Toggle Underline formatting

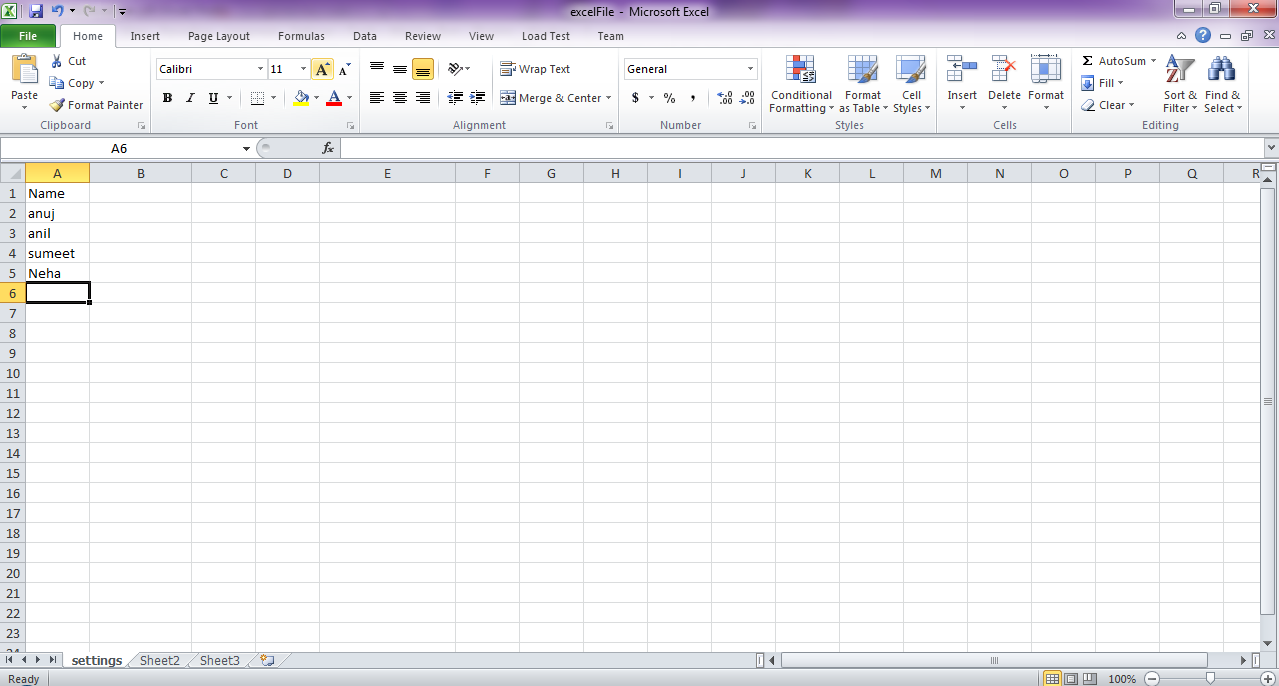coord(213,98)
